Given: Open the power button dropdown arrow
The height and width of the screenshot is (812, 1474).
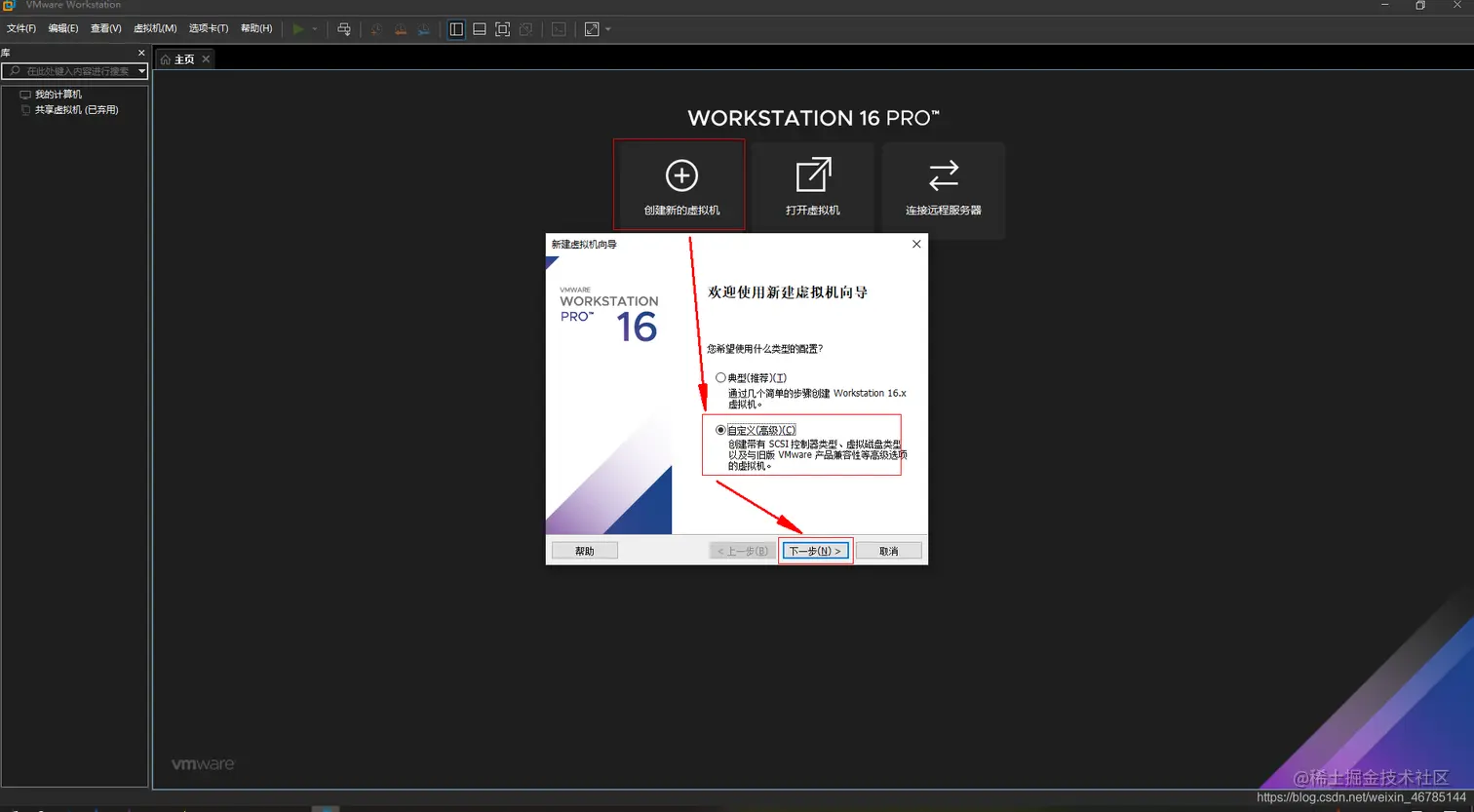Looking at the screenshot, I should (x=315, y=28).
